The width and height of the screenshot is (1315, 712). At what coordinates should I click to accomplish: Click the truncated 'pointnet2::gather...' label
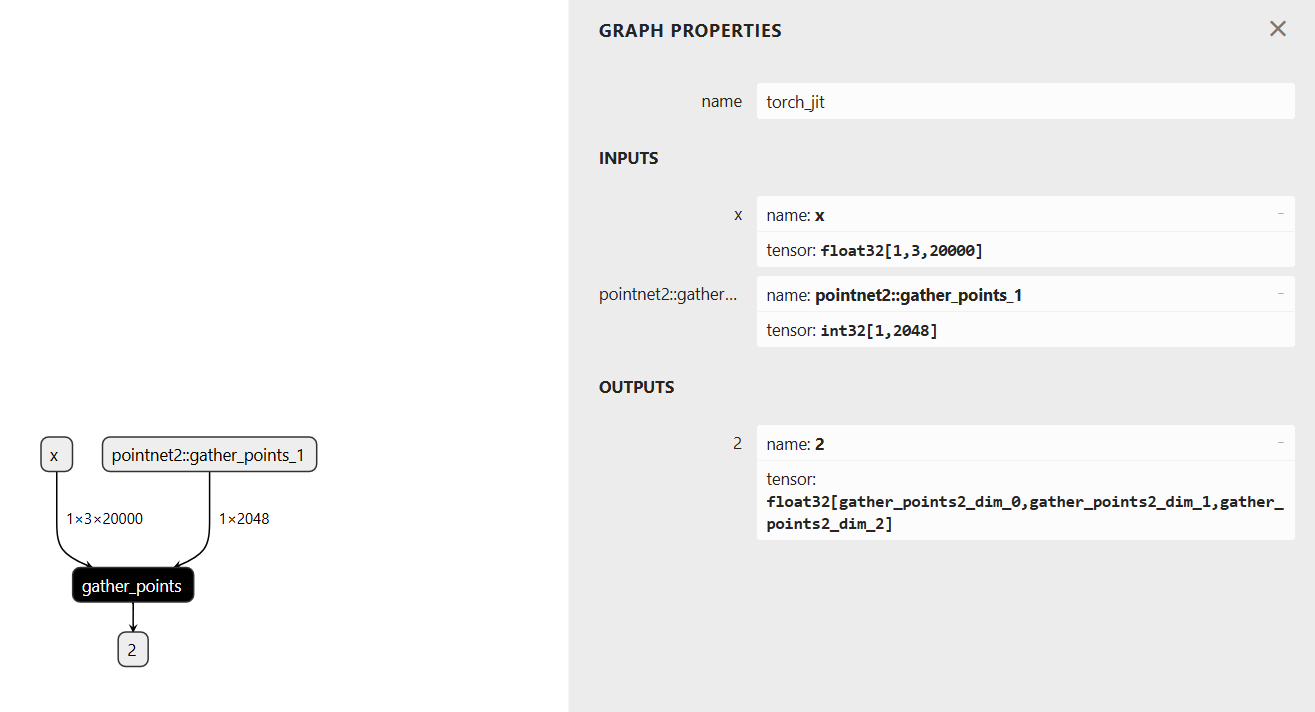[x=670, y=294]
